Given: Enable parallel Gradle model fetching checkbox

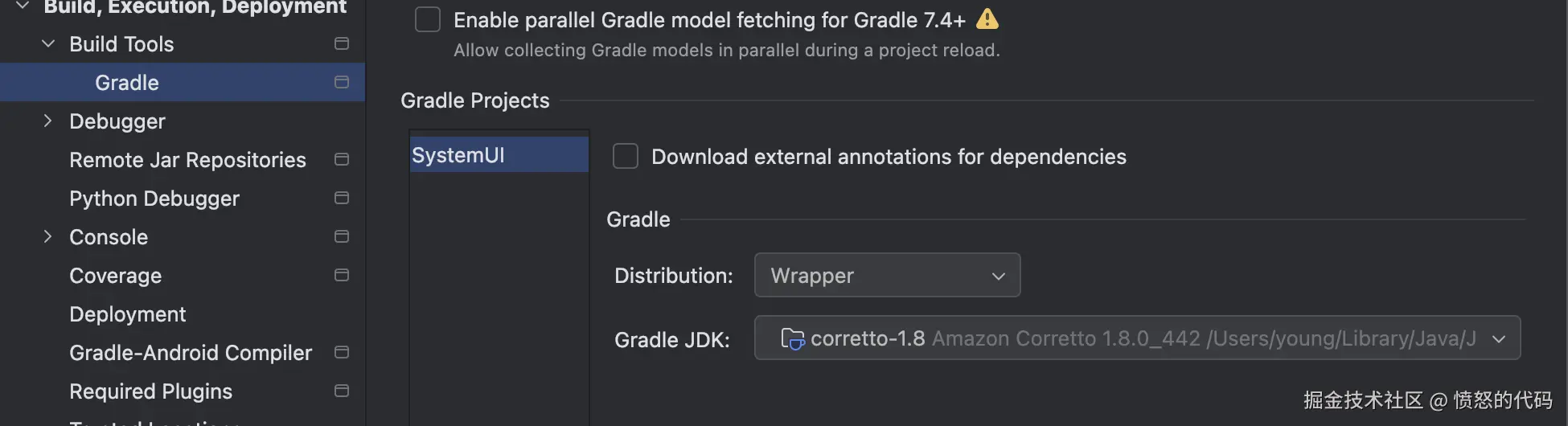Looking at the screenshot, I should pyautogui.click(x=428, y=19).
